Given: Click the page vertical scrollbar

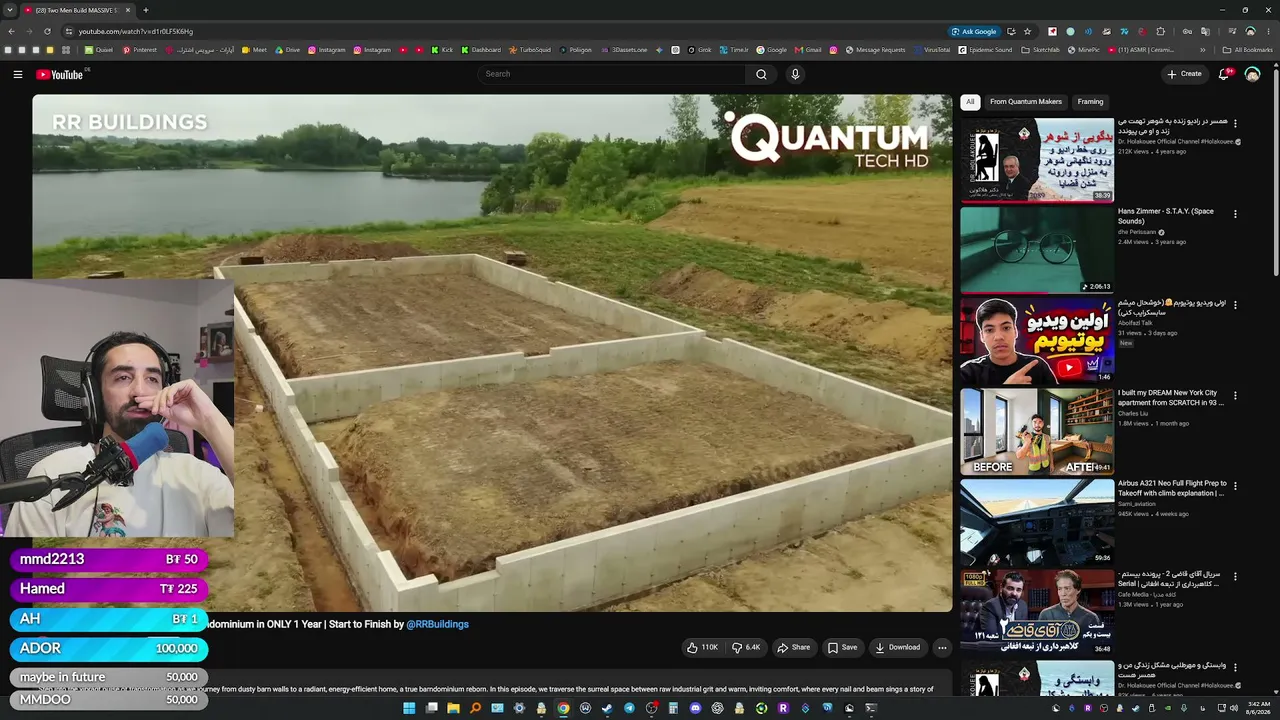Looking at the screenshot, I should click(1276, 170).
